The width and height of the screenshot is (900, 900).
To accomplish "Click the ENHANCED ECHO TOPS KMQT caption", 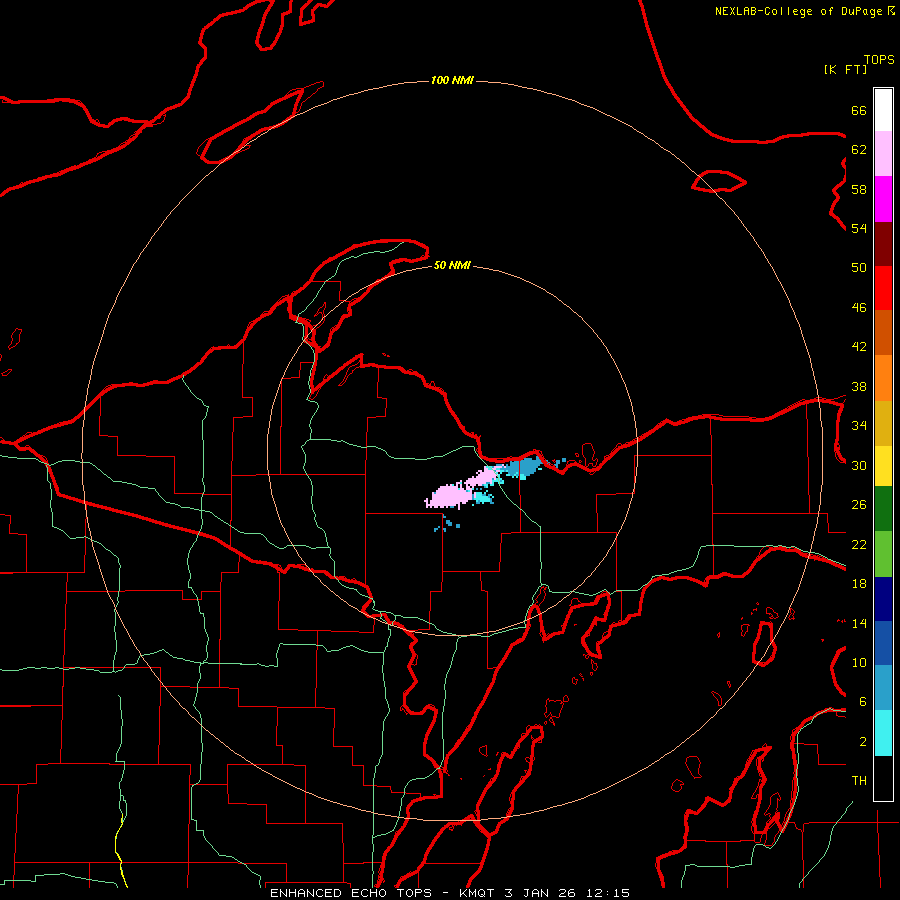I will coord(449,893).
